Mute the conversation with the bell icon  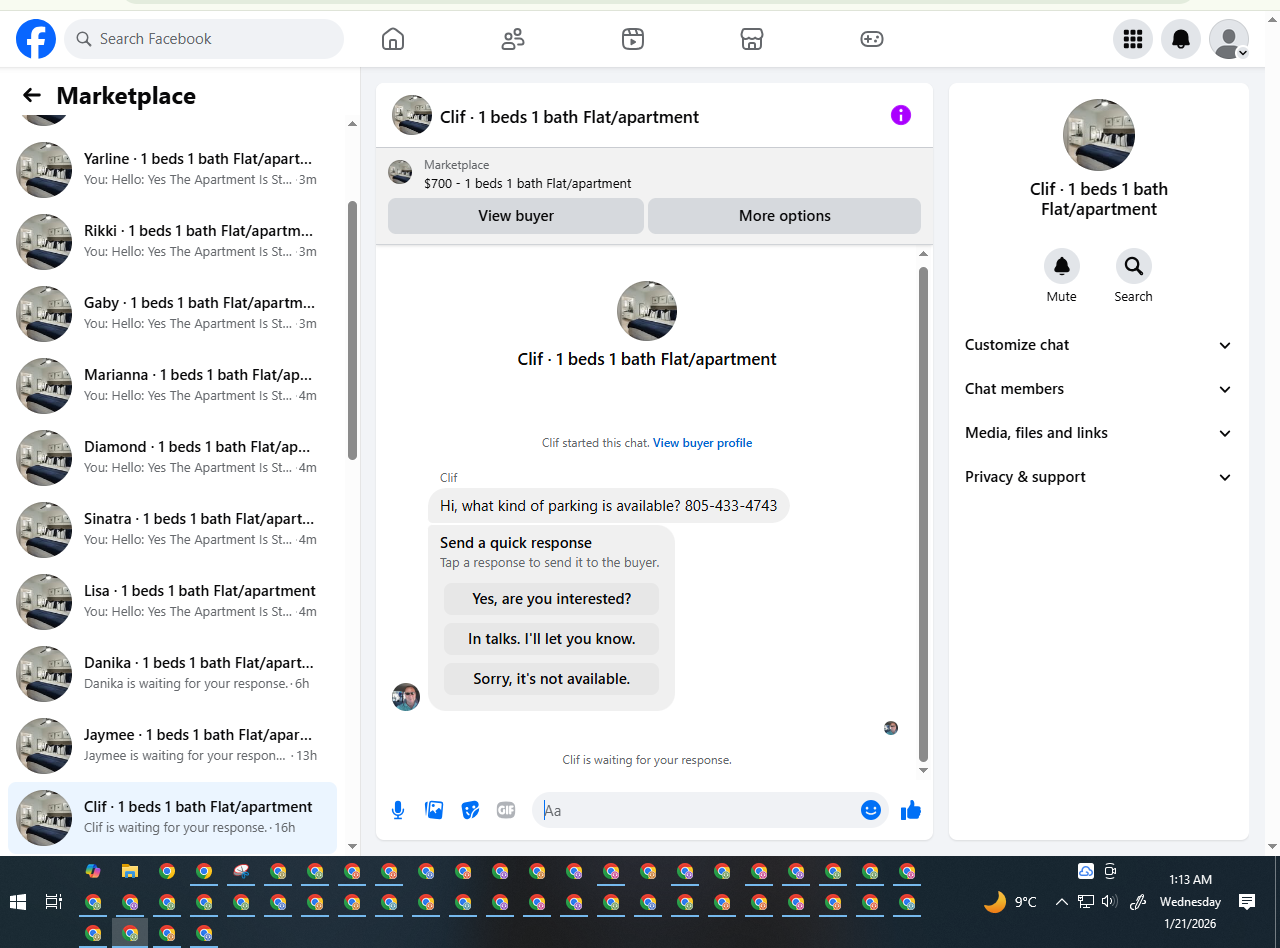(1062, 266)
